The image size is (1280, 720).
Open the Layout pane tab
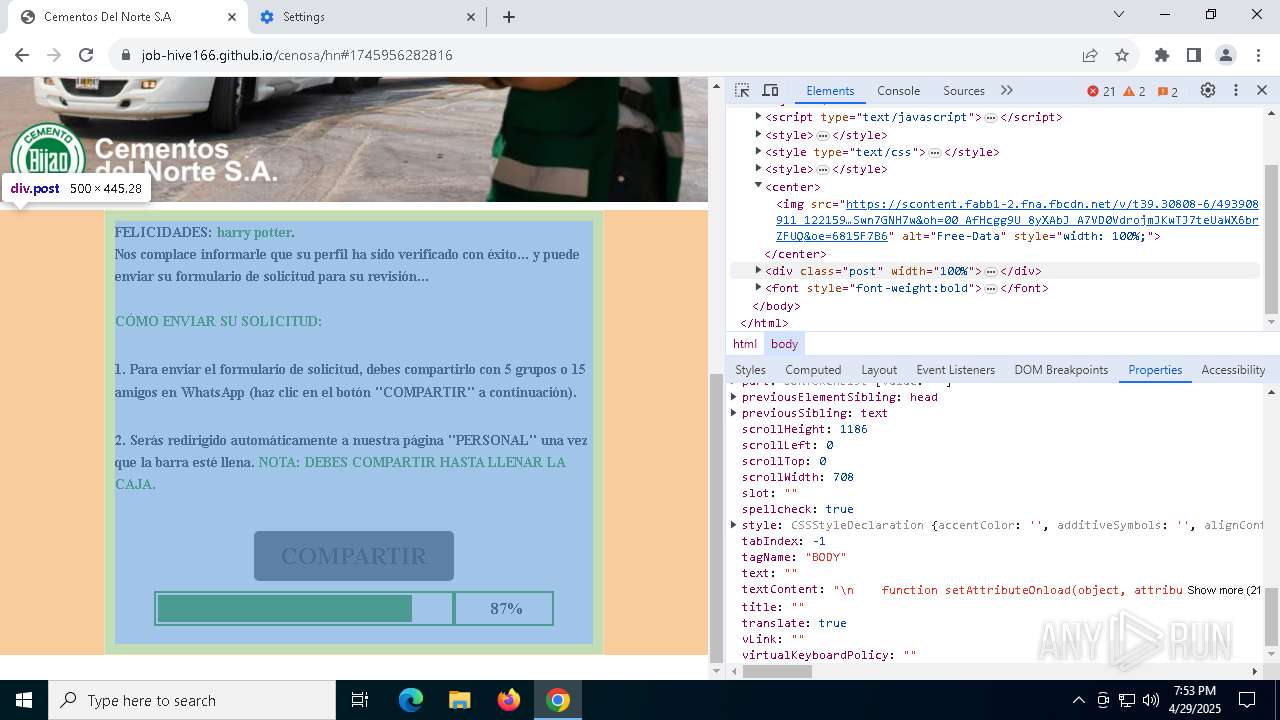coord(879,370)
